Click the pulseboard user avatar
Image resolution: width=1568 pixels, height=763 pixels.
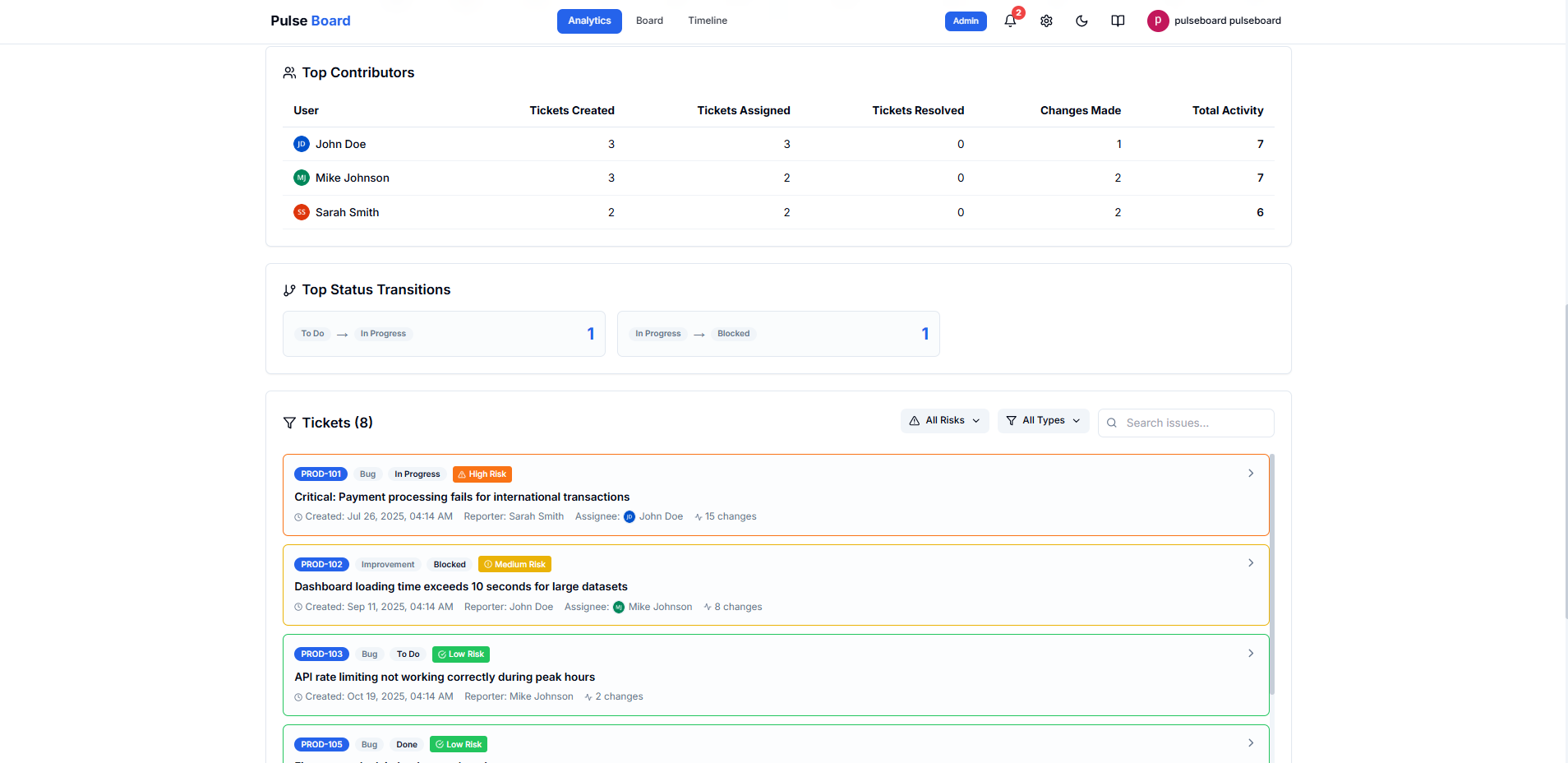coord(1158,21)
